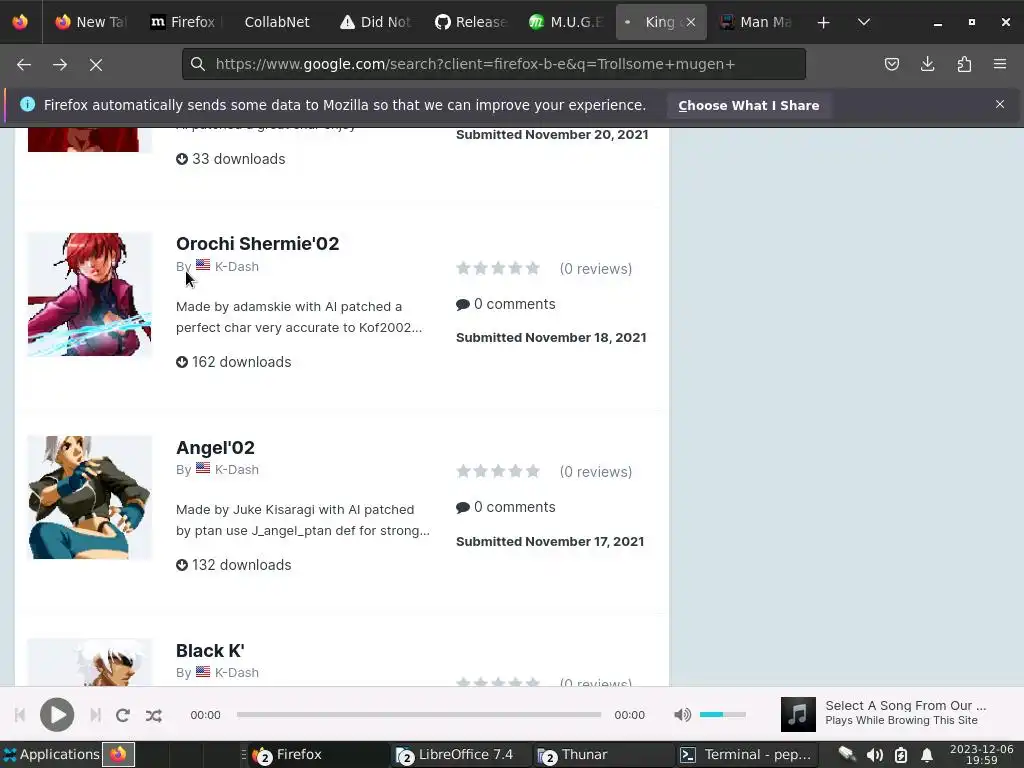Click the Firefox launcher icon beside Applications
The width and height of the screenshot is (1024, 768).
(x=118, y=754)
